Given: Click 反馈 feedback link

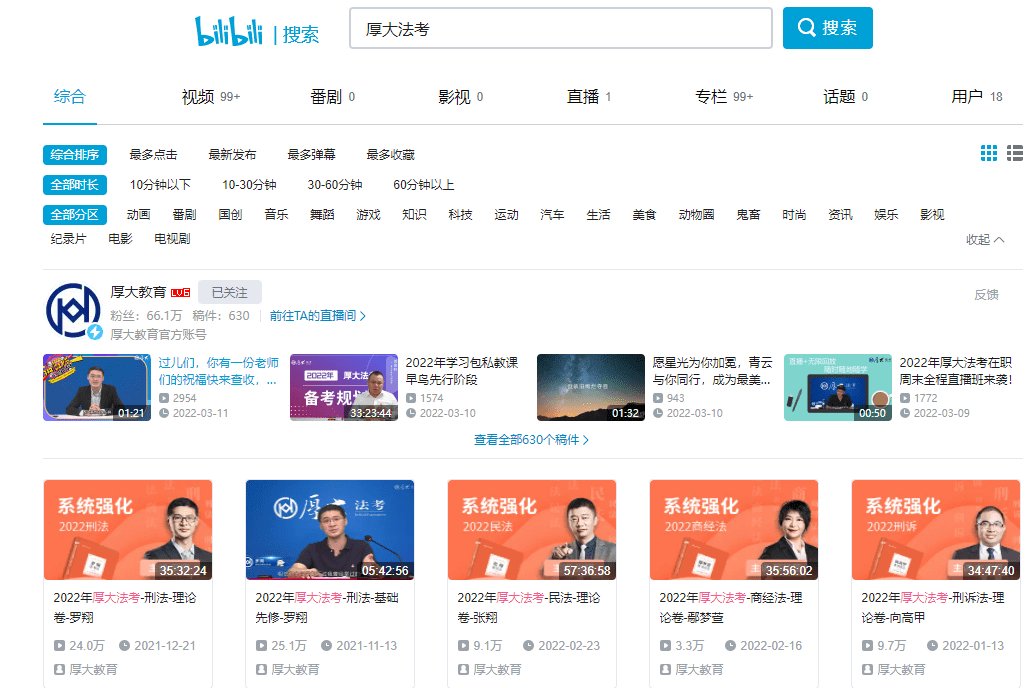Looking at the screenshot, I should click(987, 295).
